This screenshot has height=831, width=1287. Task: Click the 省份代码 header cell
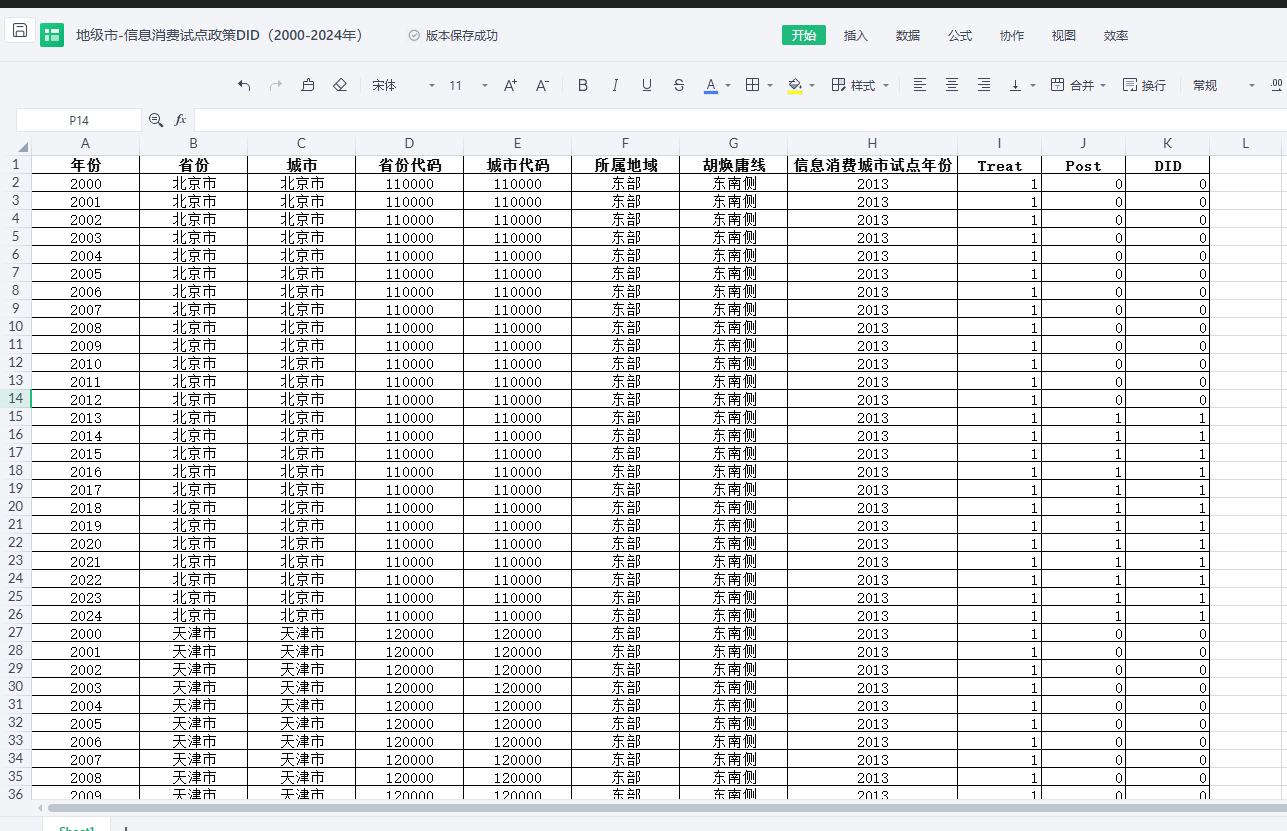pyautogui.click(x=410, y=165)
